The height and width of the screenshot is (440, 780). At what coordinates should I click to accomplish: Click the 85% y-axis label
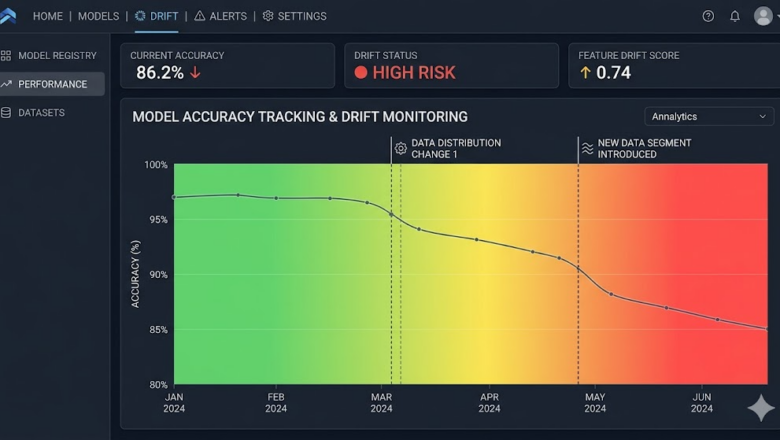coord(158,330)
